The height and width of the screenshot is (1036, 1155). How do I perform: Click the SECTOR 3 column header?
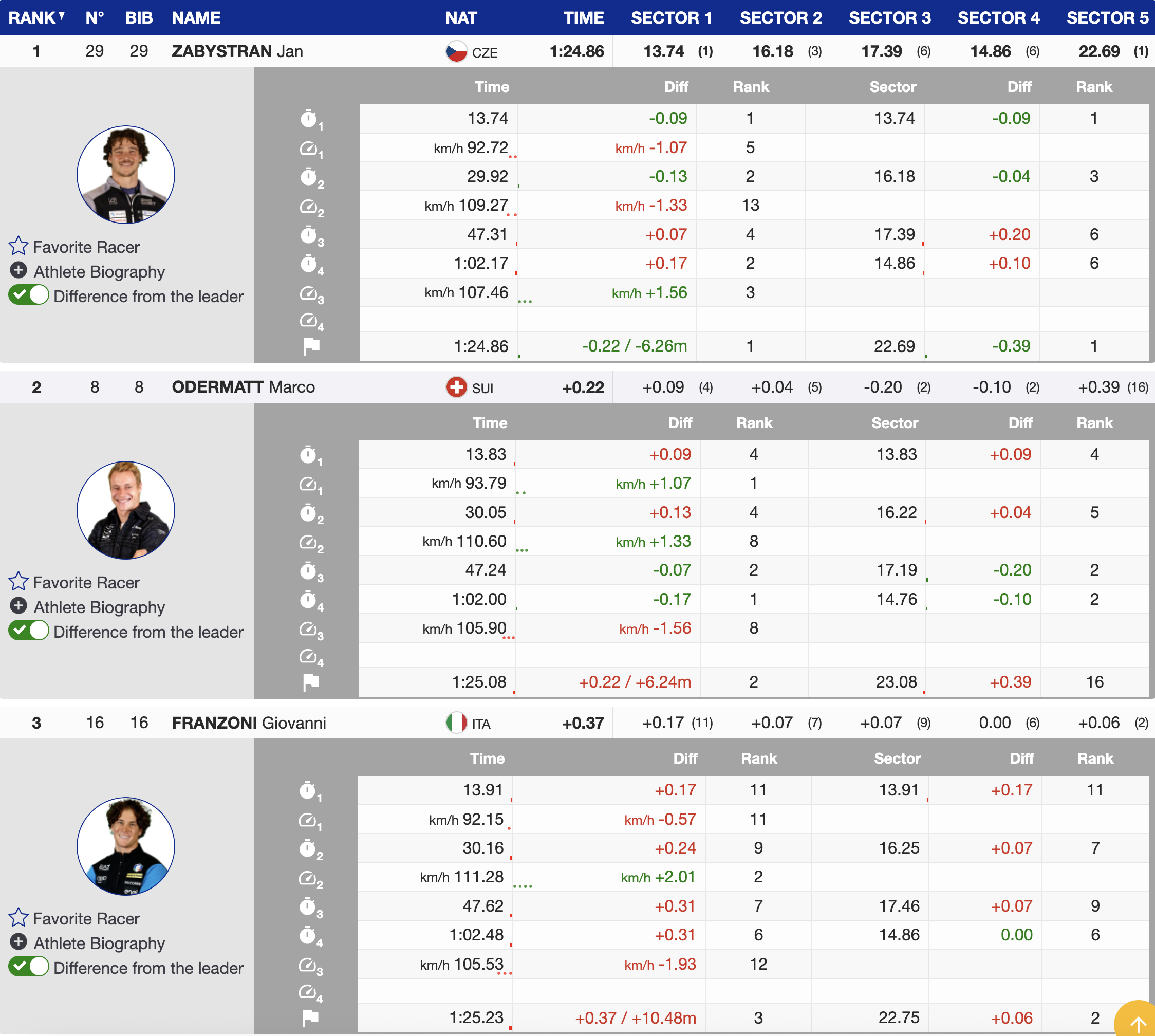(889, 17)
